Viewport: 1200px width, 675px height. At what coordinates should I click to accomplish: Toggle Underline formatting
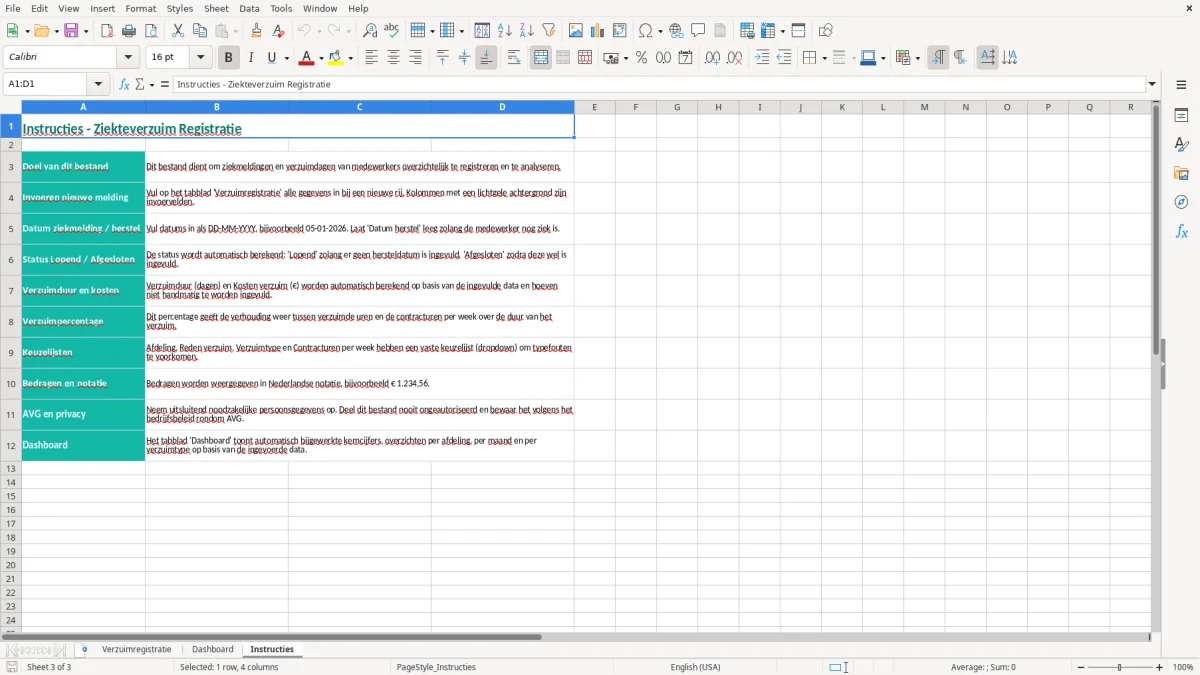(x=271, y=58)
